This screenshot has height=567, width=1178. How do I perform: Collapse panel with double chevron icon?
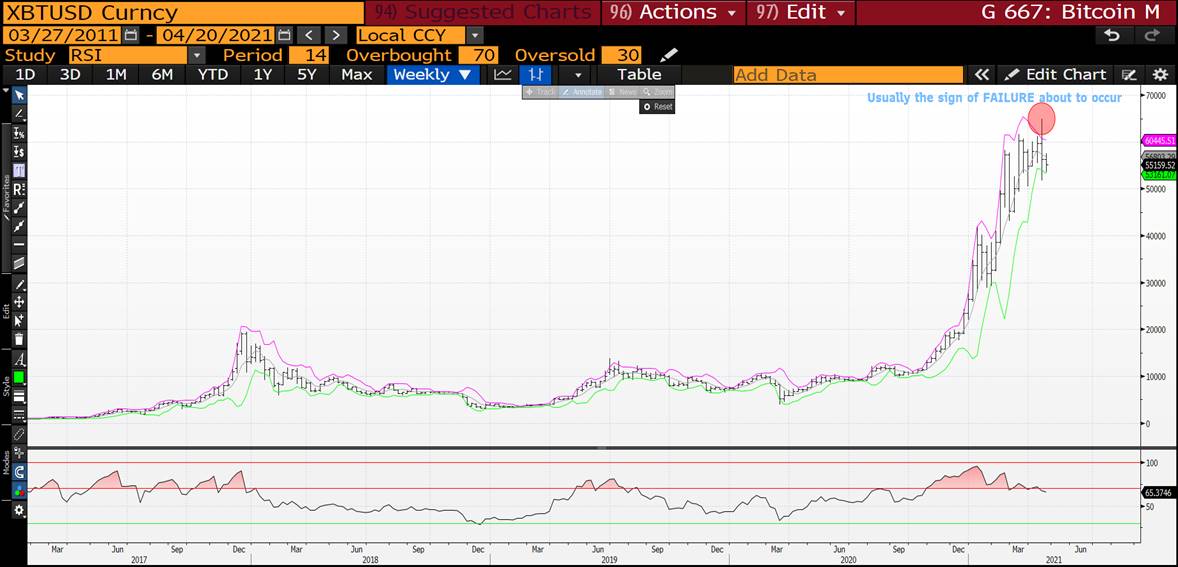[980, 74]
